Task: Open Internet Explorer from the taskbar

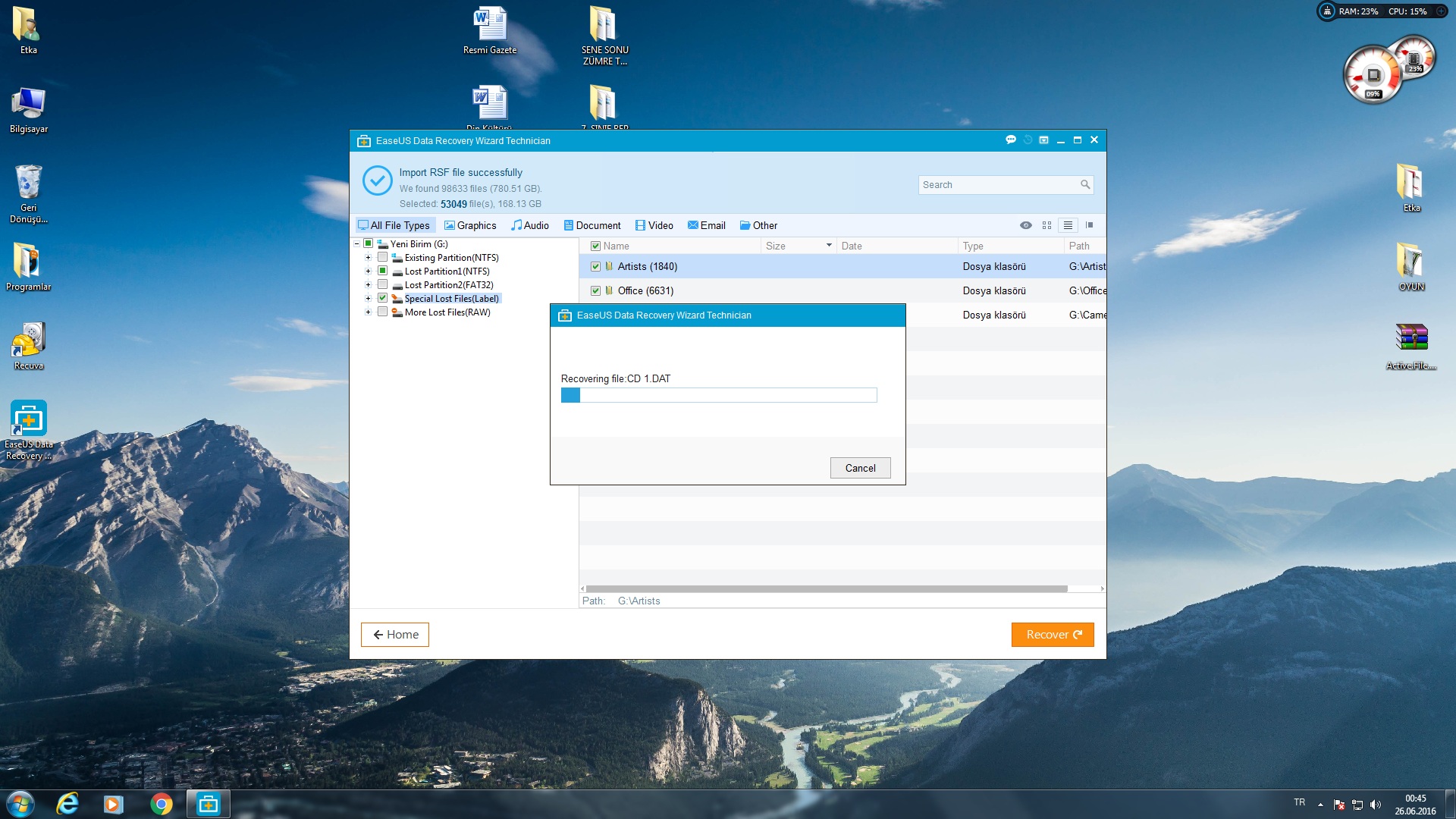Action: [67, 804]
